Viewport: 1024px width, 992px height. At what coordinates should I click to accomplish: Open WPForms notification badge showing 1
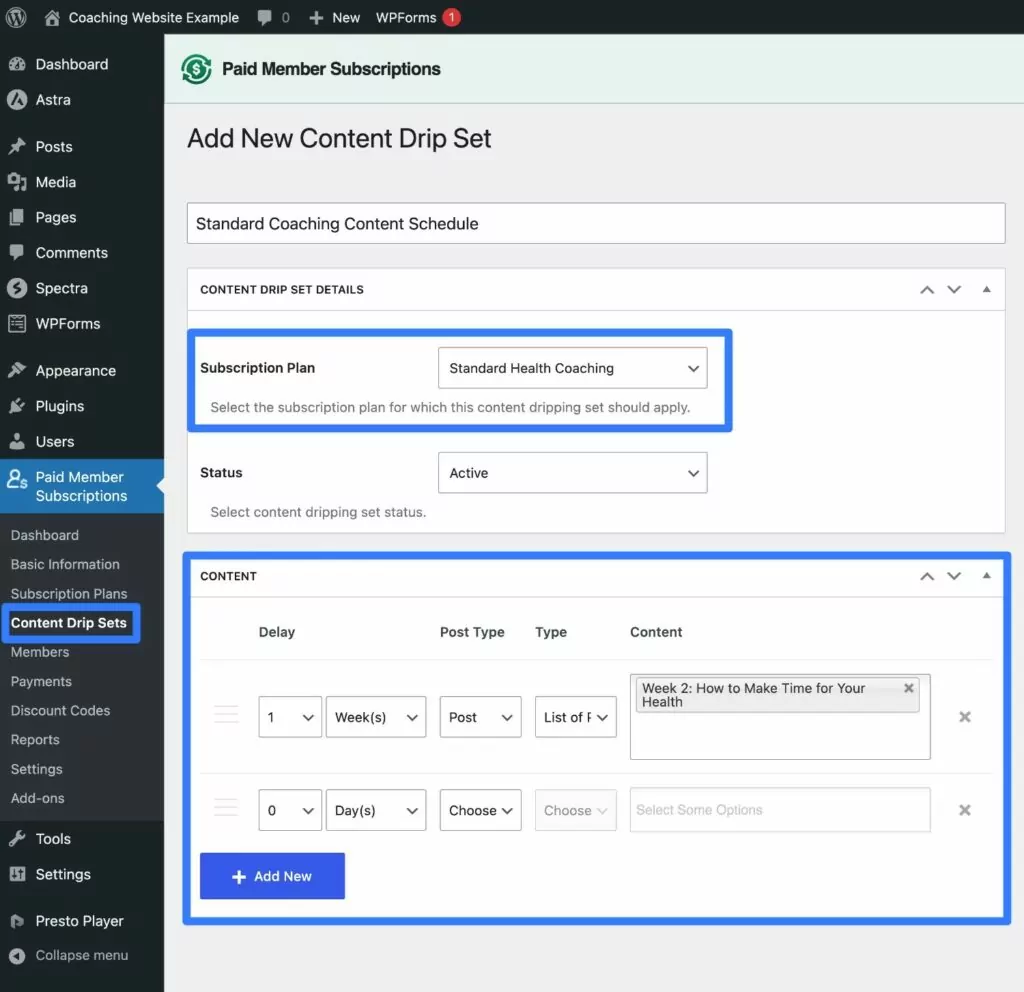451,18
